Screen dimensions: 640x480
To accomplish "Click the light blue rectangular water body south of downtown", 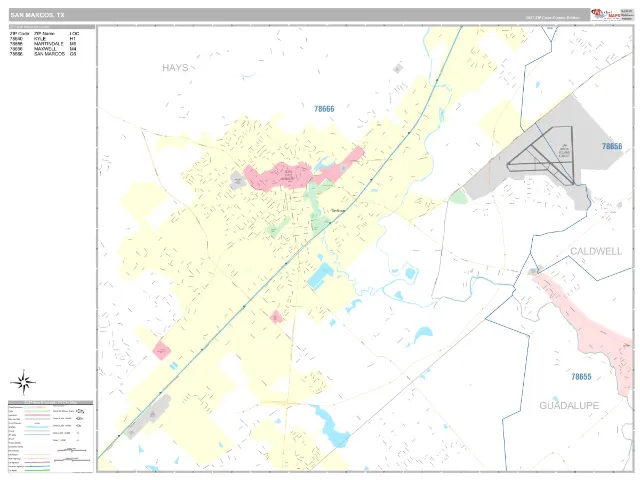I will tap(321, 276).
